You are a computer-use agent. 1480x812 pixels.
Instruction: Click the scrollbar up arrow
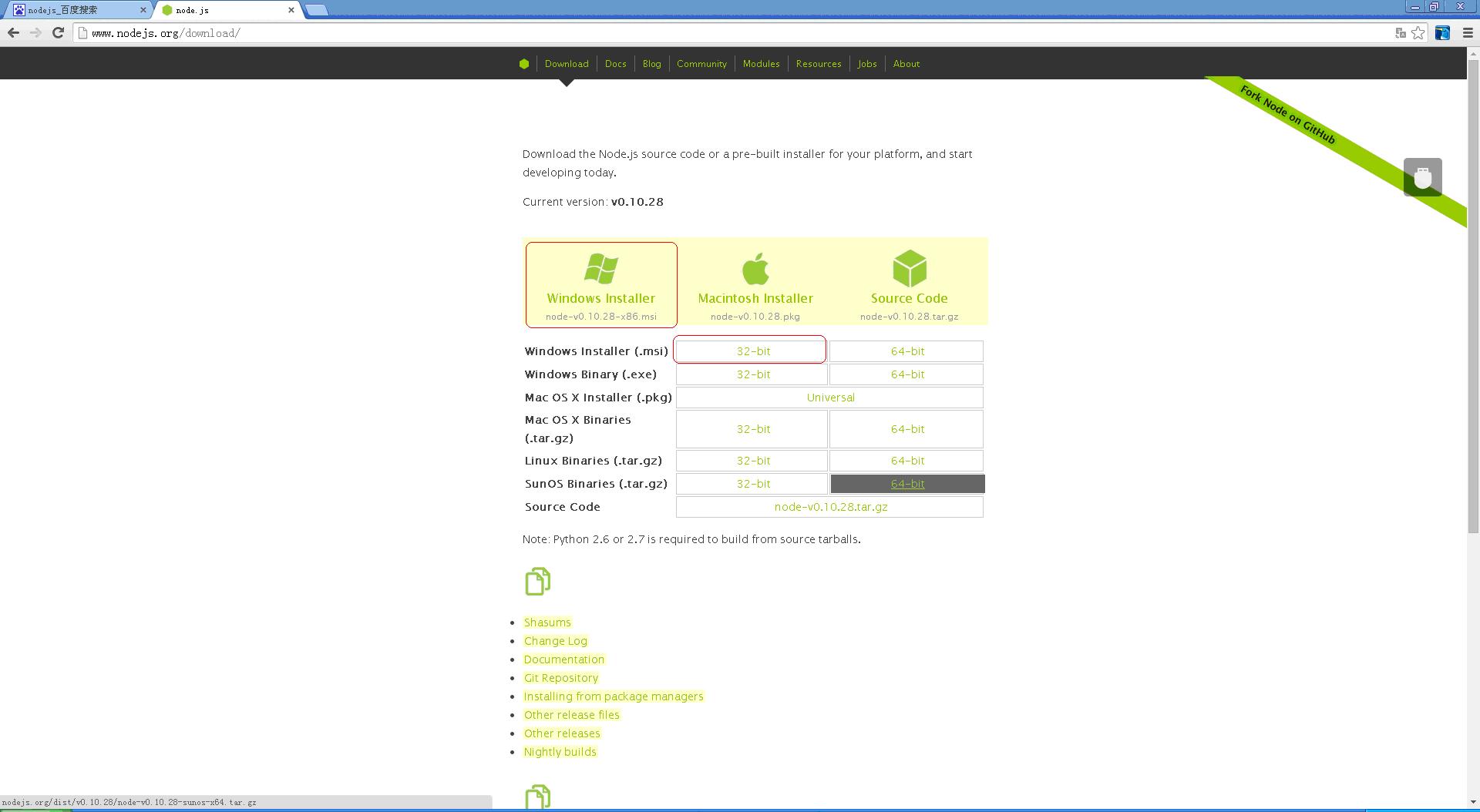[x=1473, y=53]
